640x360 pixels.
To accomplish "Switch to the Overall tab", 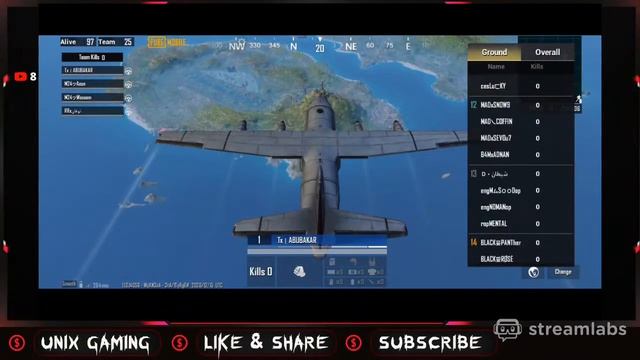I will (x=547, y=52).
